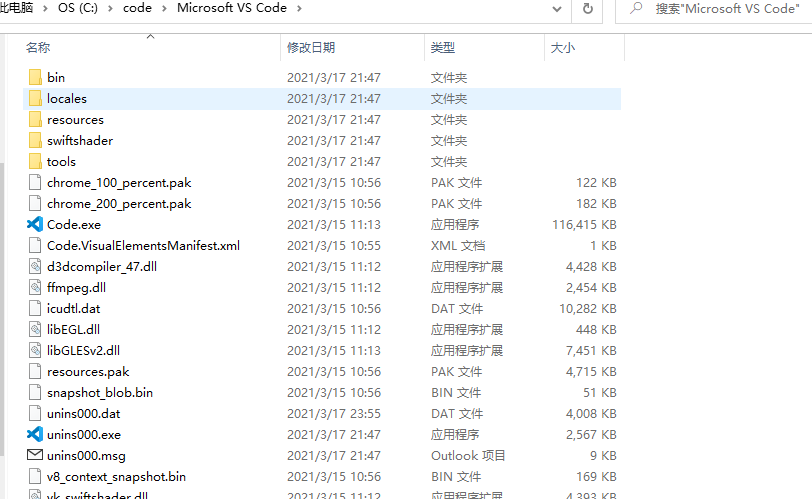Select the file name libGLESv2.dll
The height and width of the screenshot is (499, 812).
pos(83,350)
